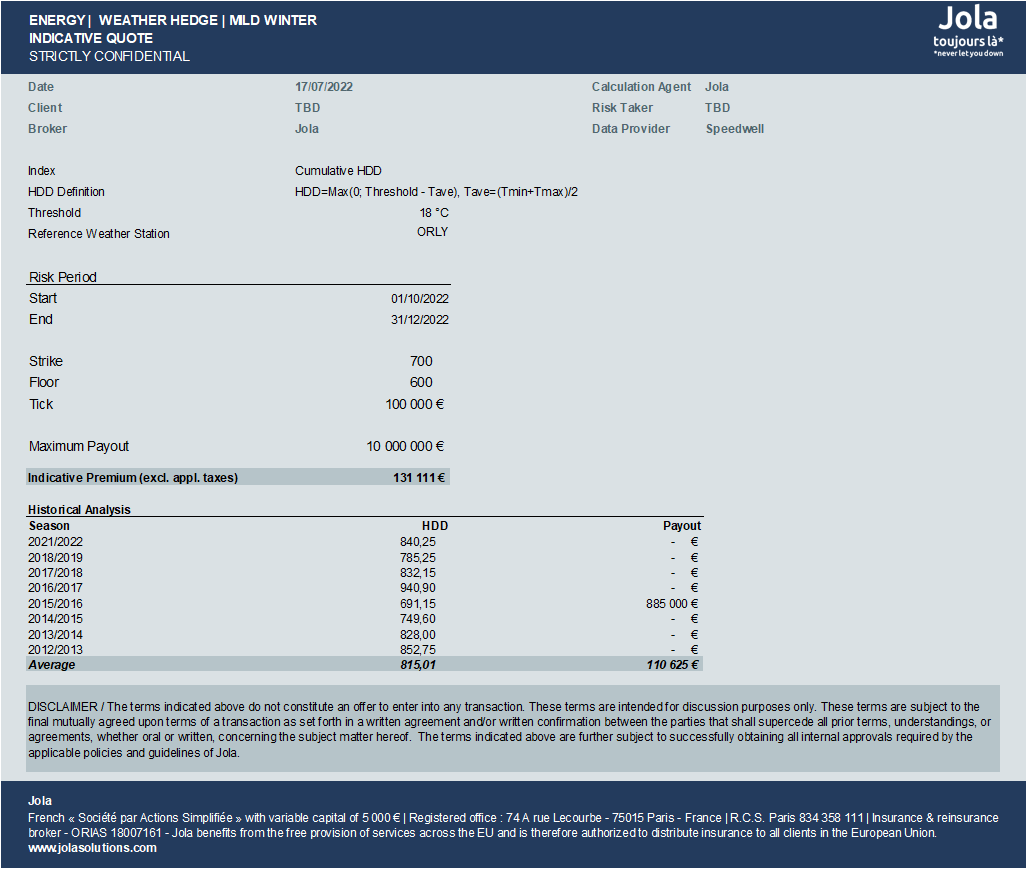Select threshold value 18 °C
Image resolution: width=1027 pixels, height=869 pixels.
434,213
